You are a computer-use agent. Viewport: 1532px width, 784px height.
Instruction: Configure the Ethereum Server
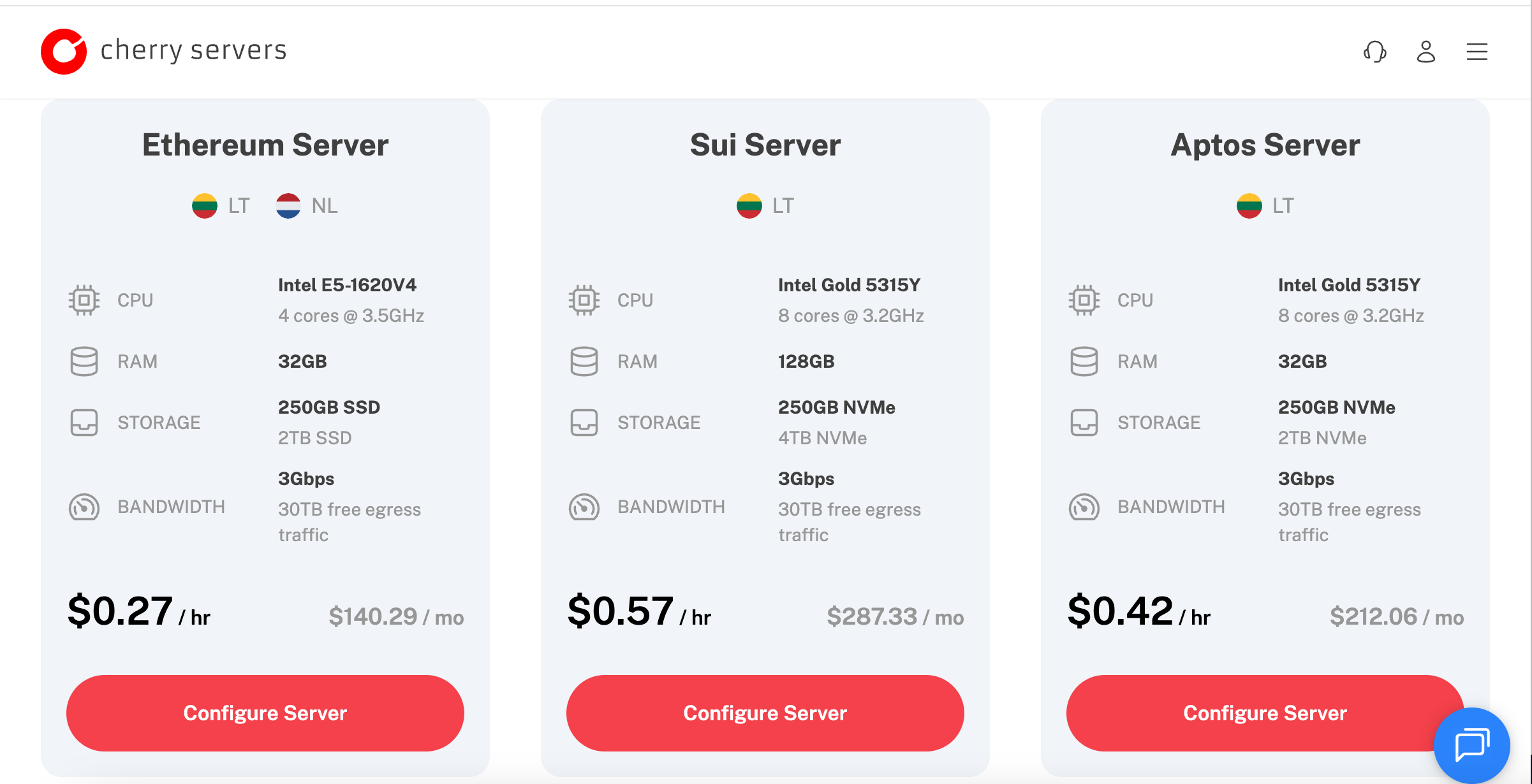click(x=265, y=713)
